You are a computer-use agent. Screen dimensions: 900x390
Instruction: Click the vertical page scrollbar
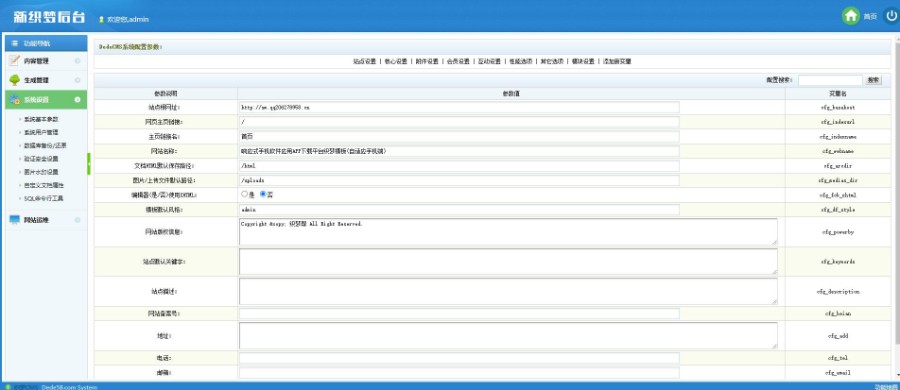(897, 195)
